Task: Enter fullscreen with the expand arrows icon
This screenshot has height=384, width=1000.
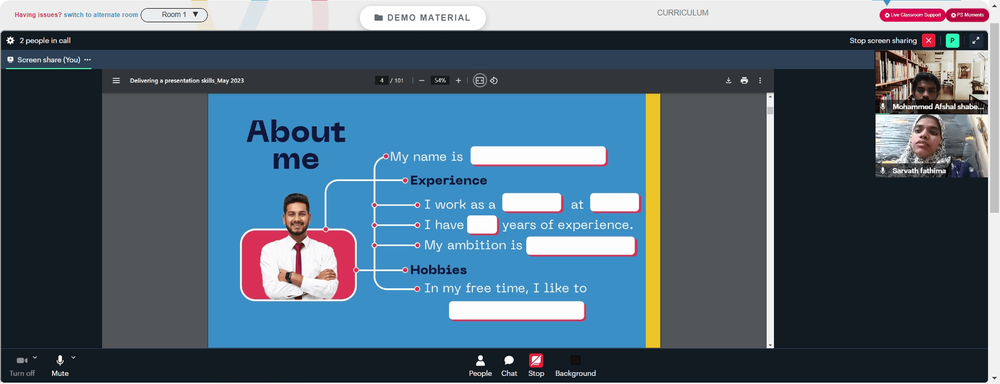Action: point(976,40)
